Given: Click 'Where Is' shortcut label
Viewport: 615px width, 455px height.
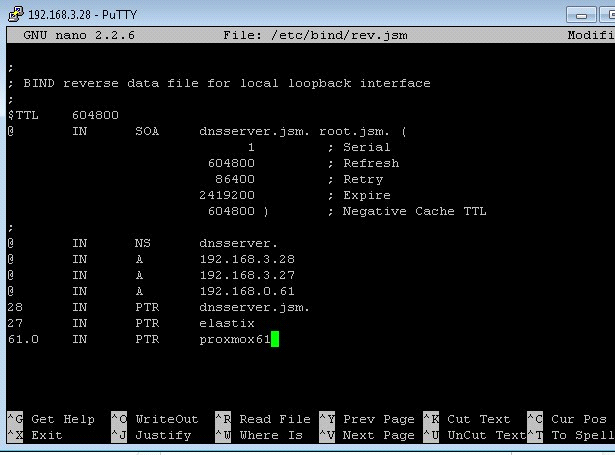Looking at the screenshot, I should click(x=271, y=435).
